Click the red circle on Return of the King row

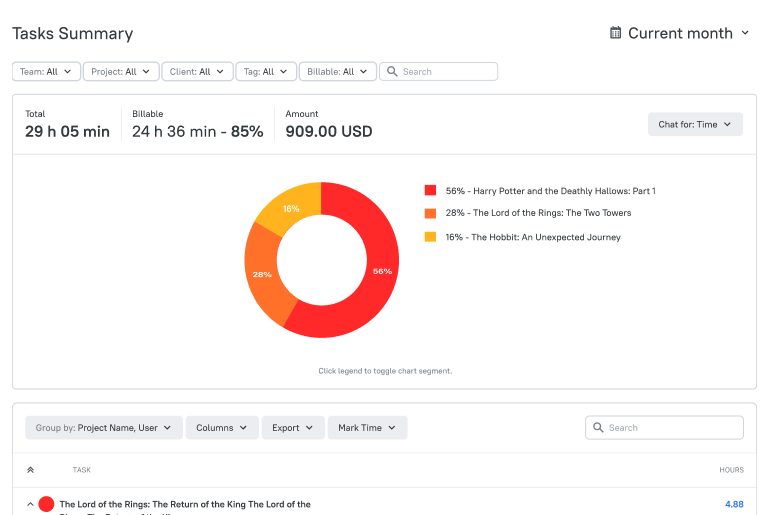(46, 504)
